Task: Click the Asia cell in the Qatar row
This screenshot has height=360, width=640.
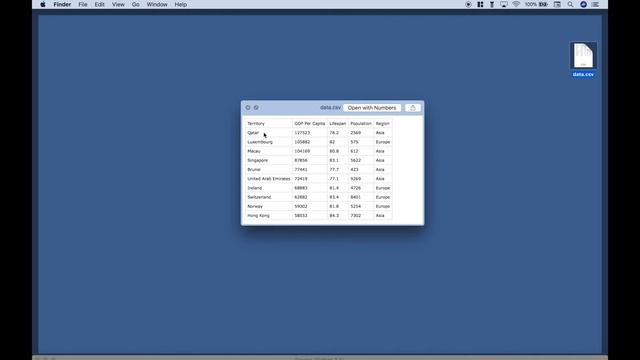Action: (x=383, y=133)
